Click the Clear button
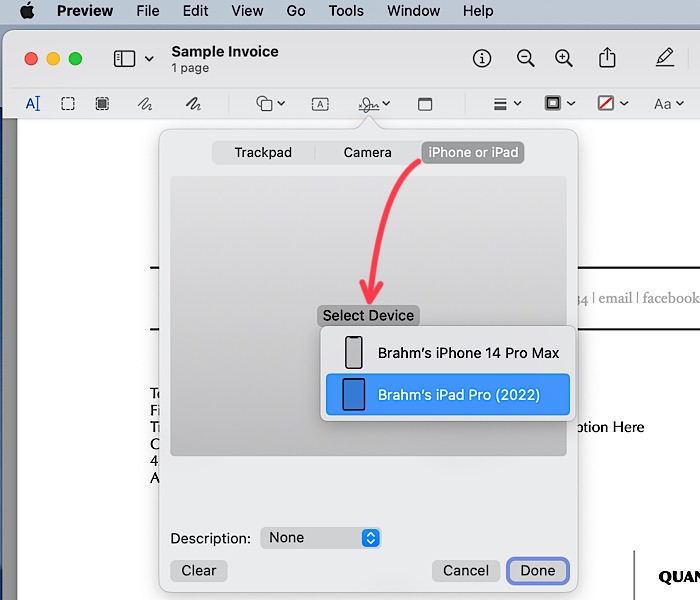This screenshot has height=600, width=700. pyautogui.click(x=198, y=571)
